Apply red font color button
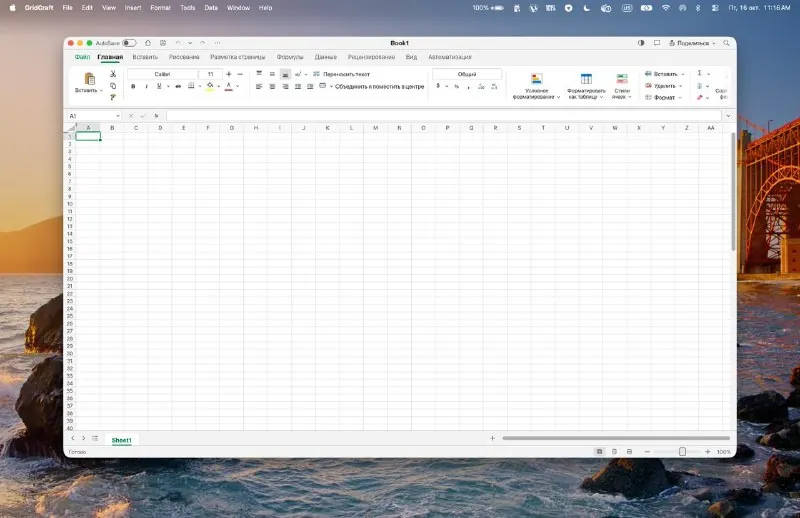 tap(229, 86)
